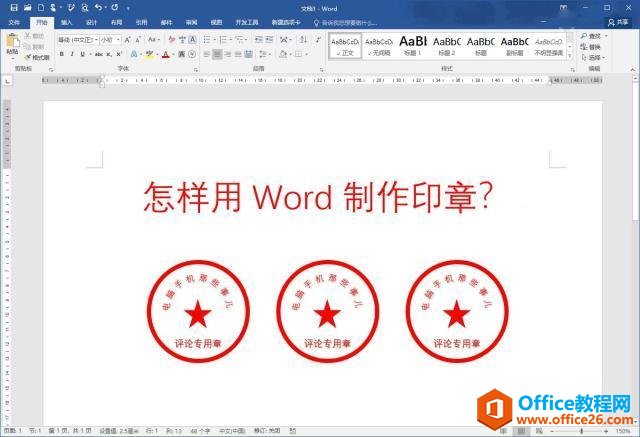Click Decrease Indent icon
The width and height of the screenshot is (640, 437).
(258, 40)
